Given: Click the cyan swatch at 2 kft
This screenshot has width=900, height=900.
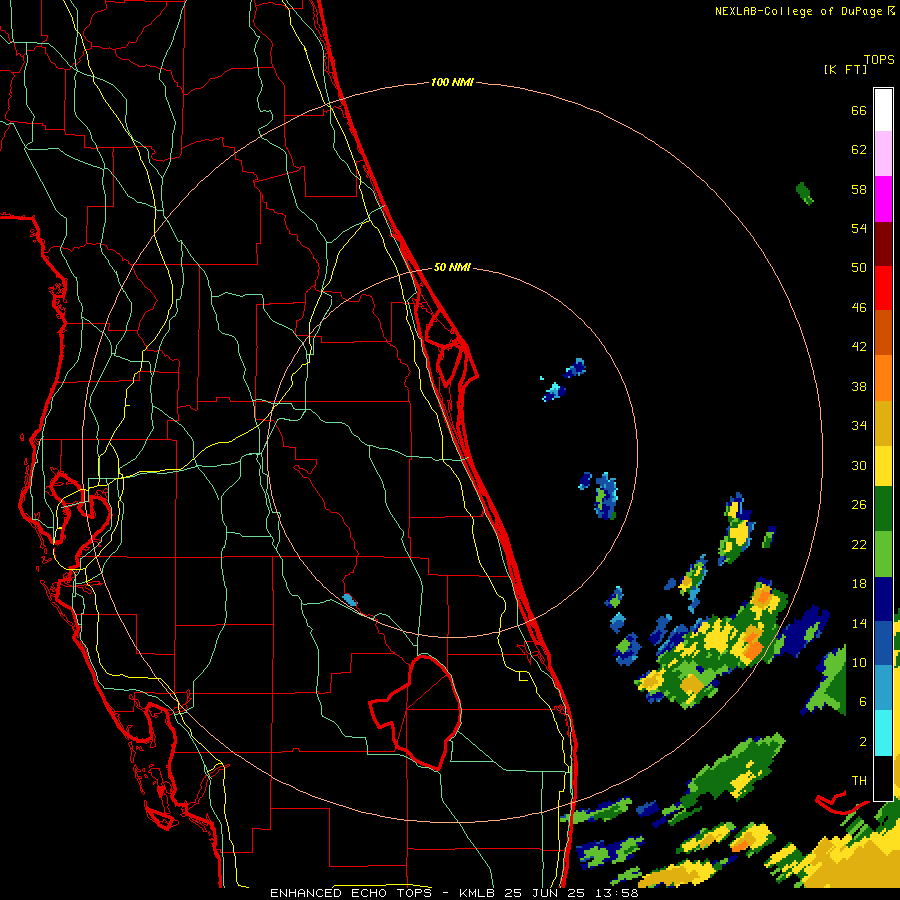Looking at the screenshot, I should 883,733.
